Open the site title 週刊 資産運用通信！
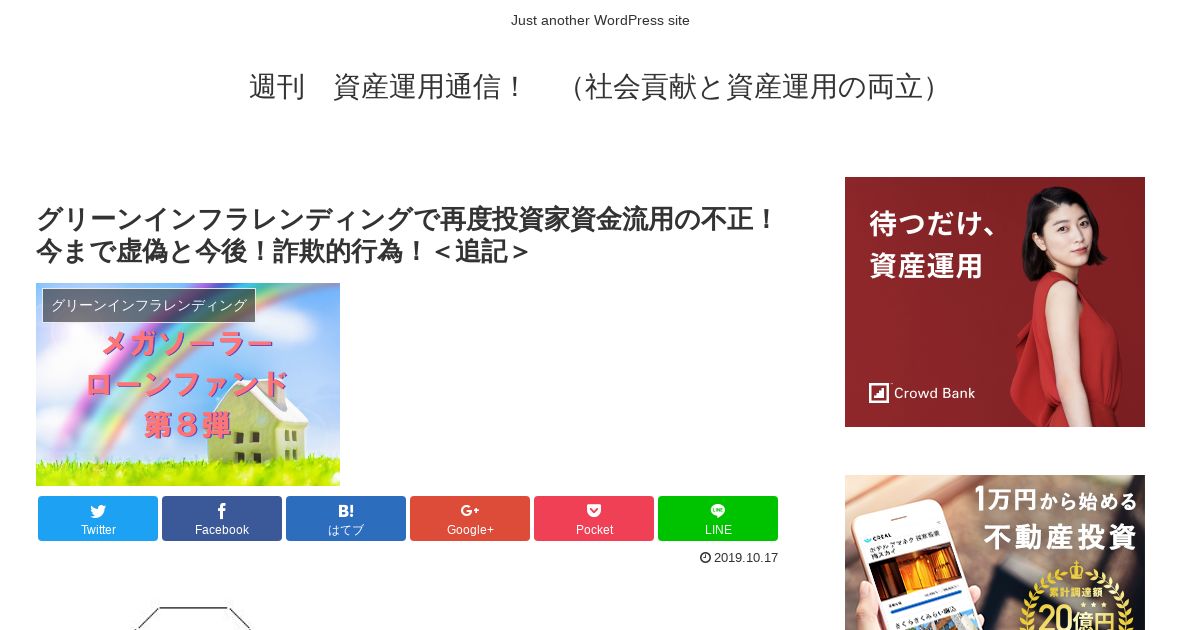This screenshot has height=630, width=1200. [599, 87]
